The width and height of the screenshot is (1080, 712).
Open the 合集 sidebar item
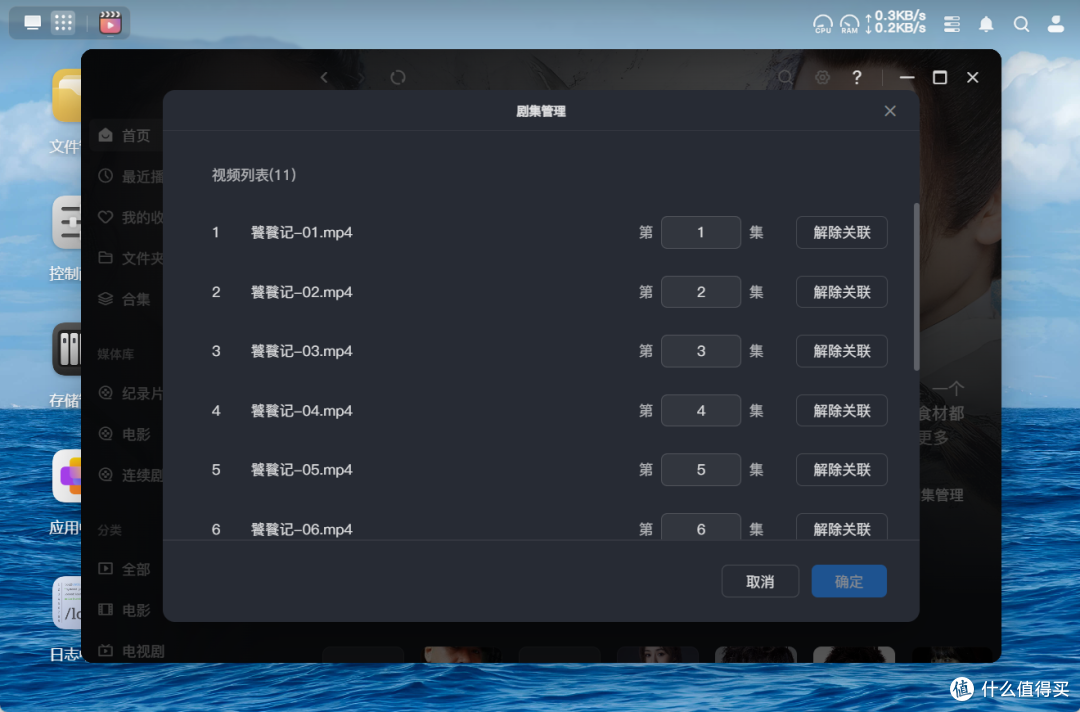point(127,299)
